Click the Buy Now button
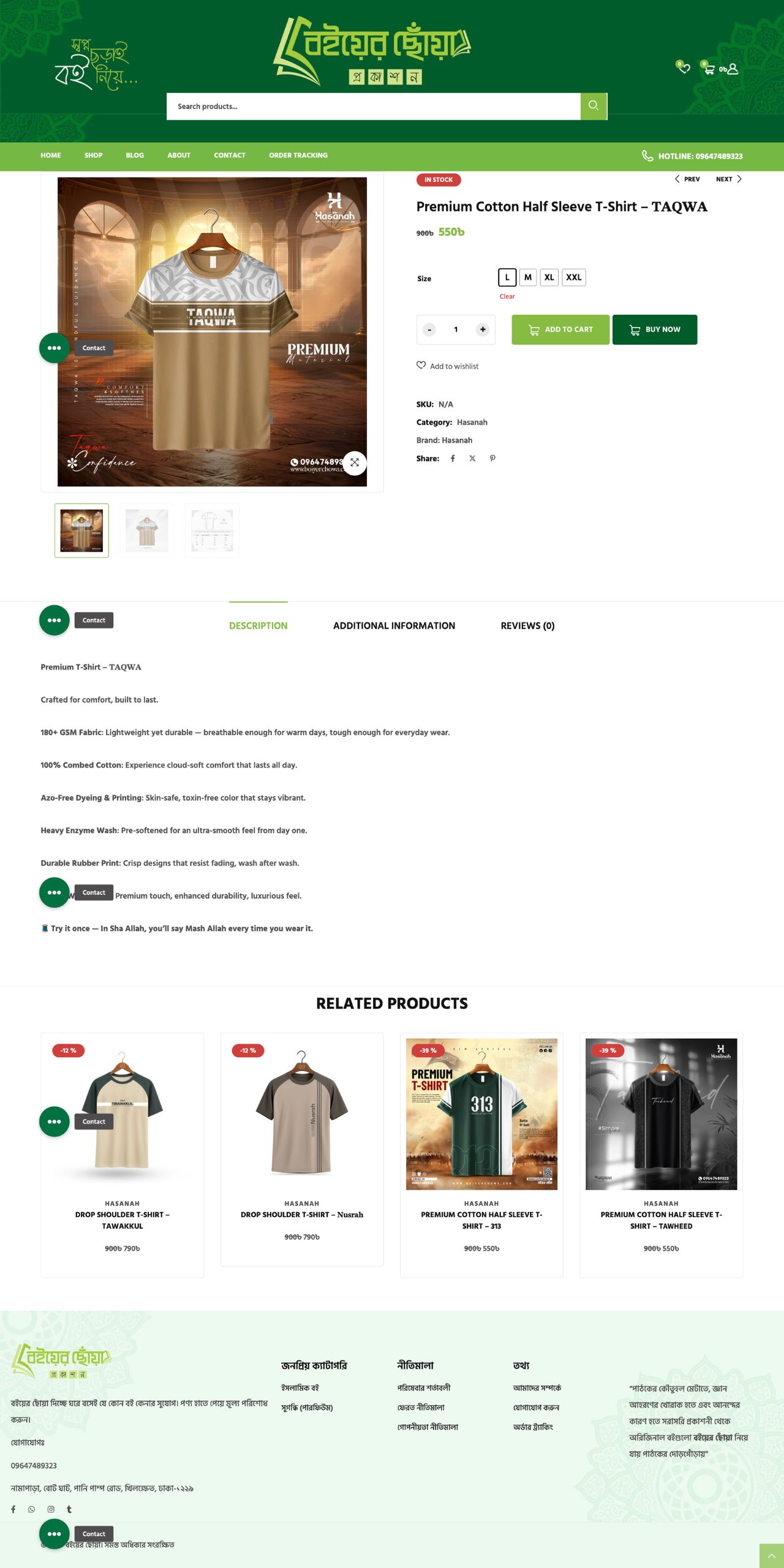Screen dimensions: 784x1568 654,330
